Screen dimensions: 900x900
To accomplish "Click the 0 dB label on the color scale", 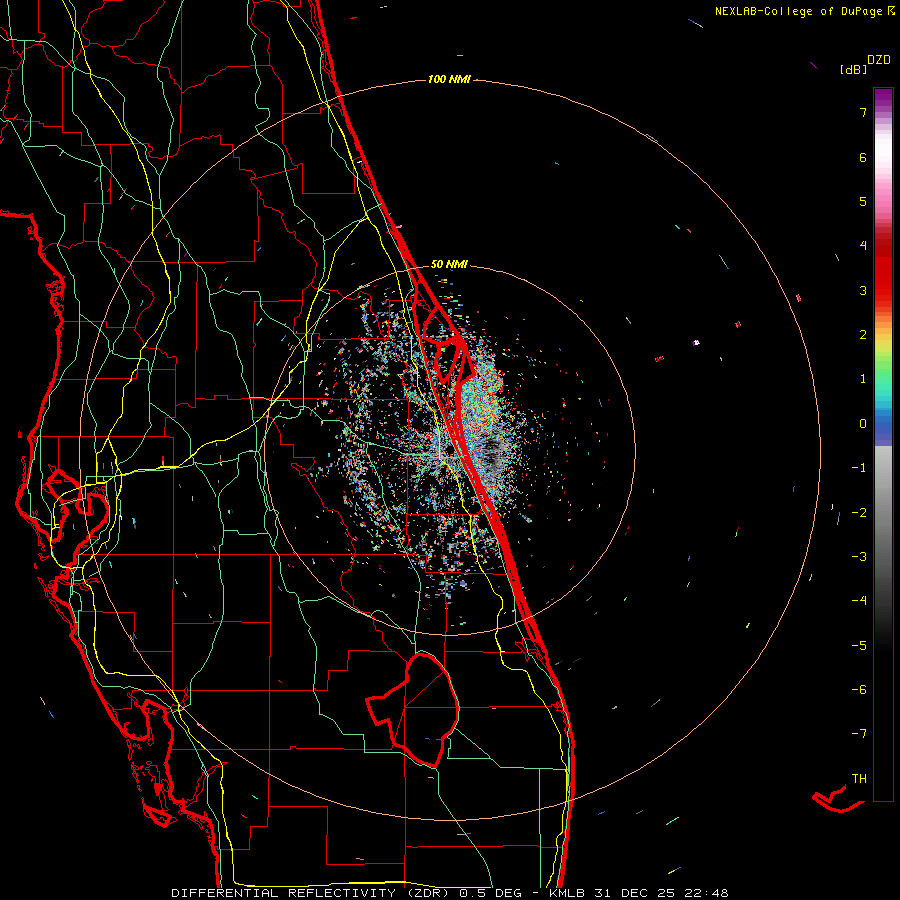I will (863, 424).
